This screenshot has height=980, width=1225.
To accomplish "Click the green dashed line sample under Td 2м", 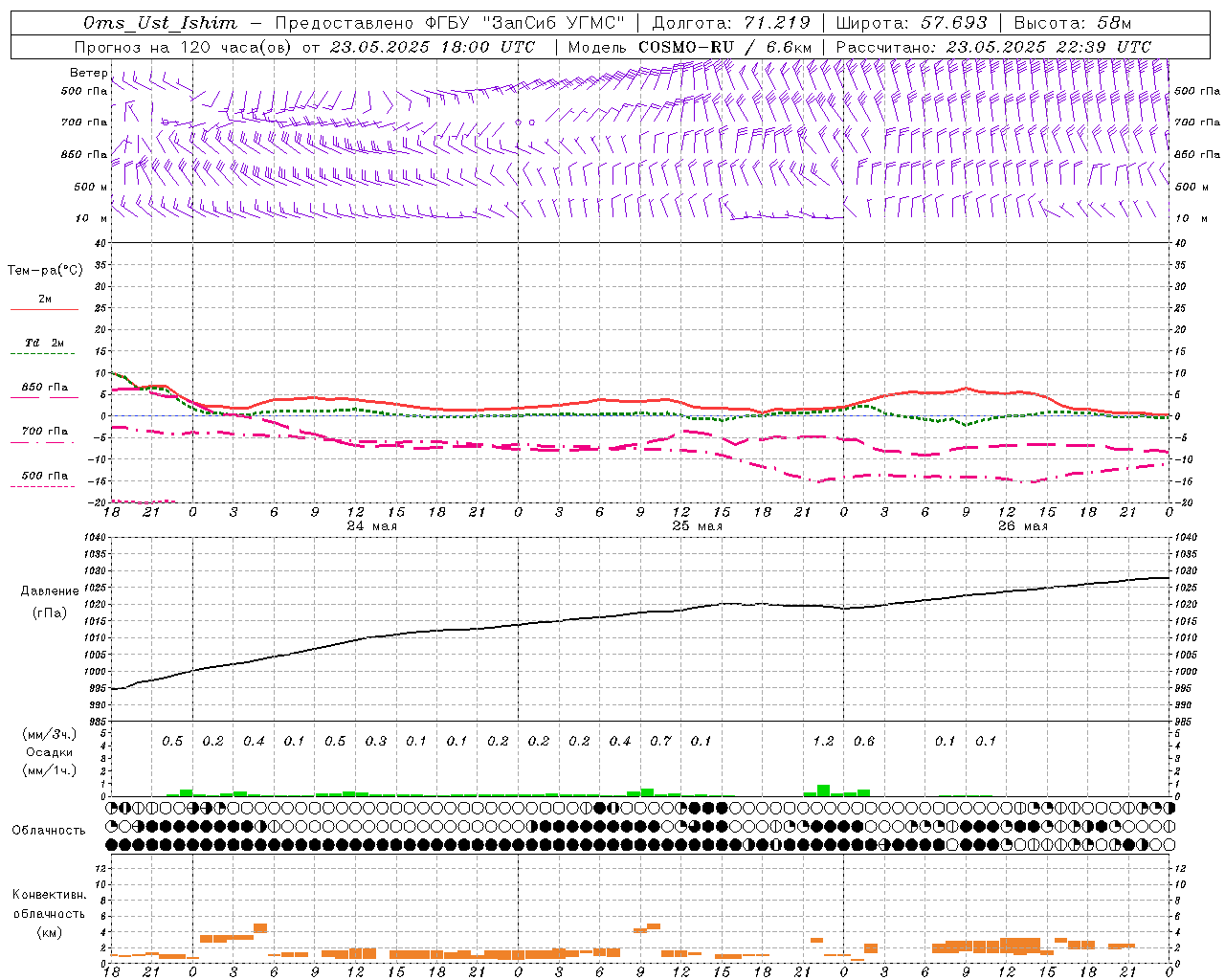I will 45,354.
